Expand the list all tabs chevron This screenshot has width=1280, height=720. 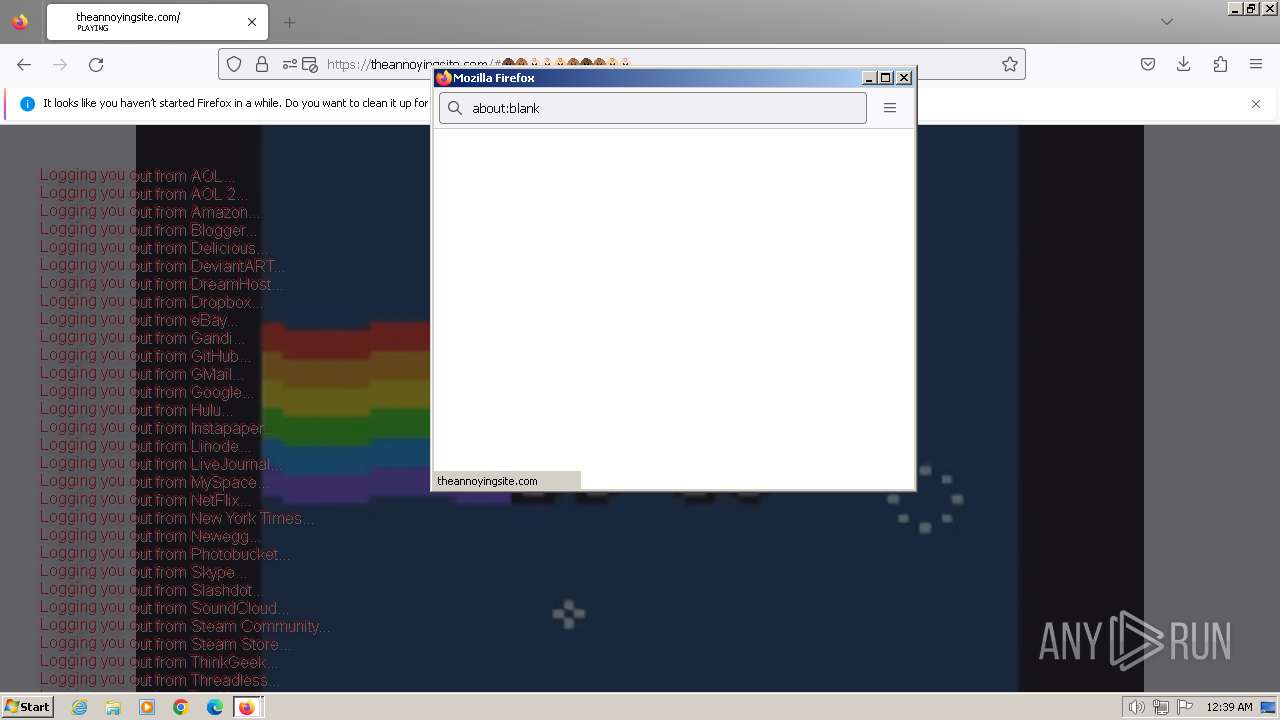(1167, 22)
